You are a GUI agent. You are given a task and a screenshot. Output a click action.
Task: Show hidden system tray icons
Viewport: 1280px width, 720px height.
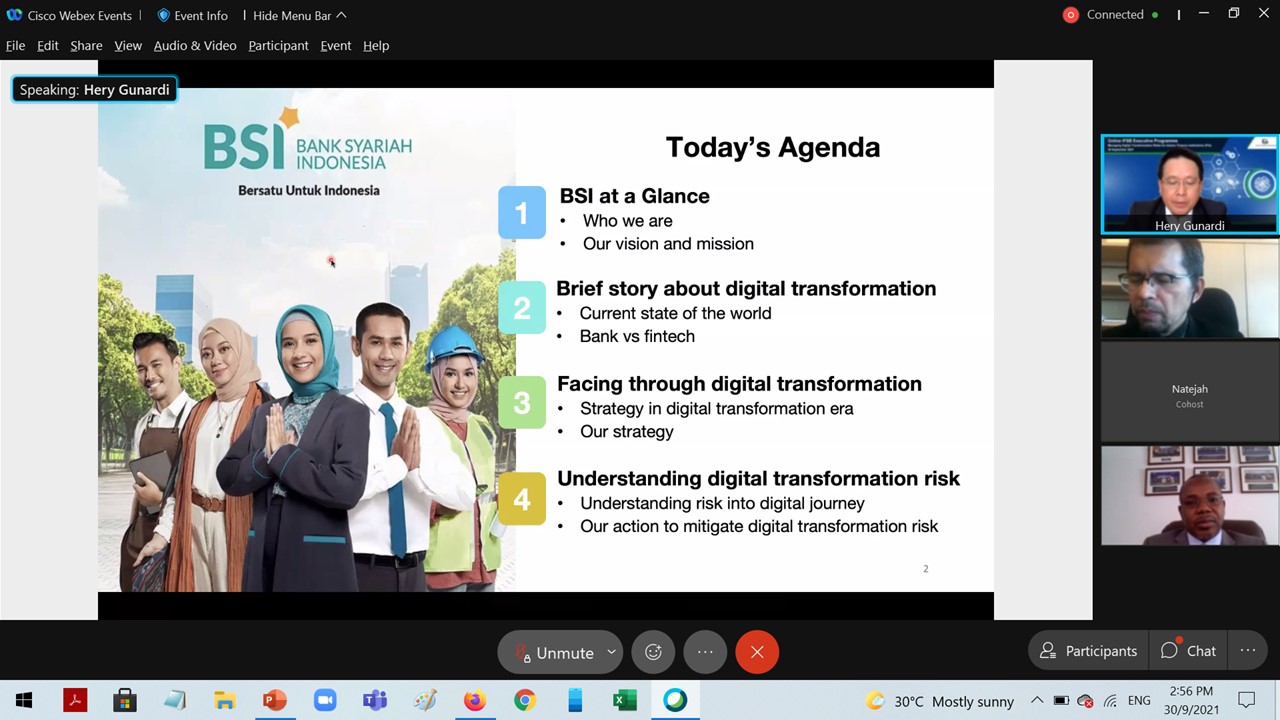(1037, 701)
